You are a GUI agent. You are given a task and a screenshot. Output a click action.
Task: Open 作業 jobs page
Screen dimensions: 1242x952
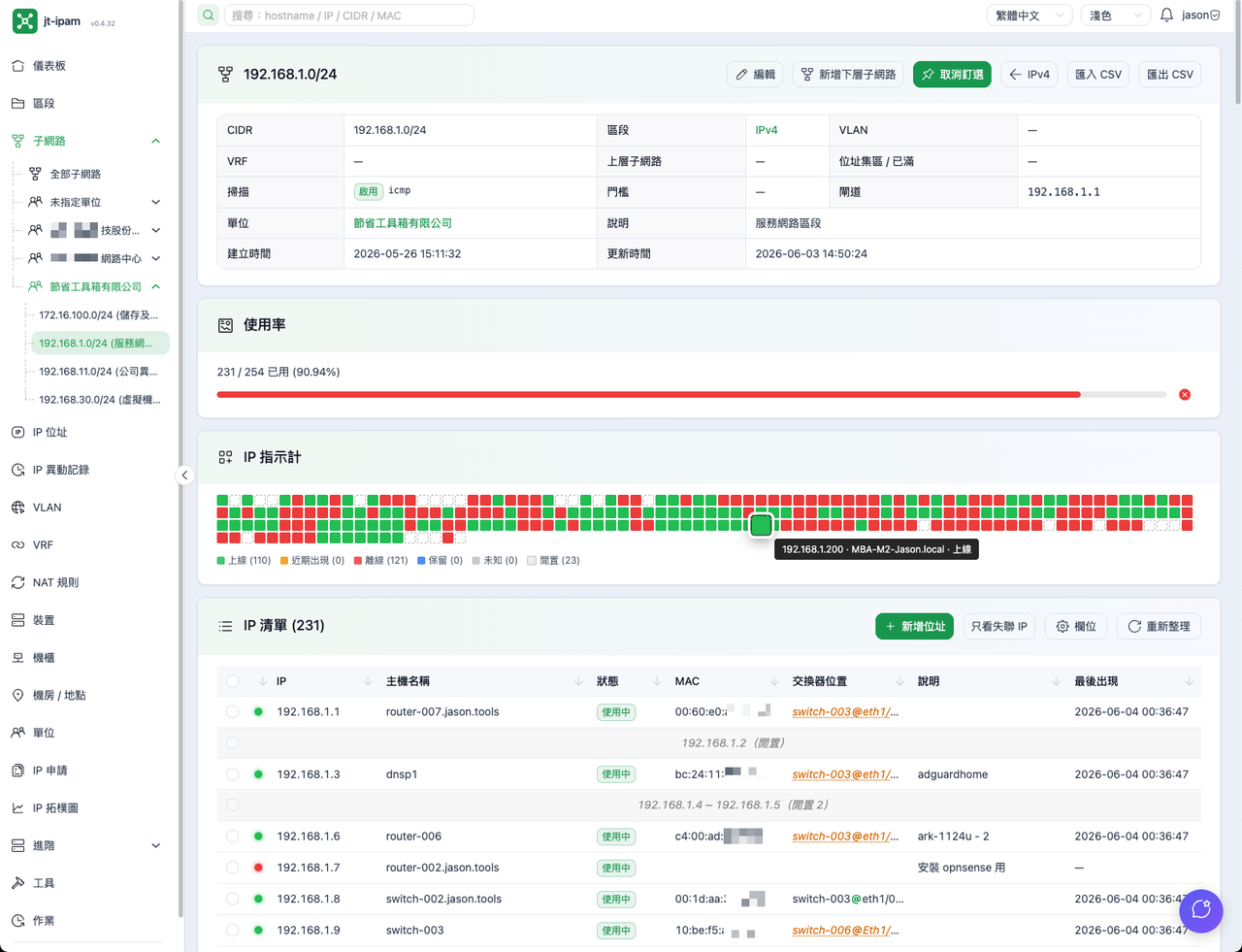(x=44, y=921)
